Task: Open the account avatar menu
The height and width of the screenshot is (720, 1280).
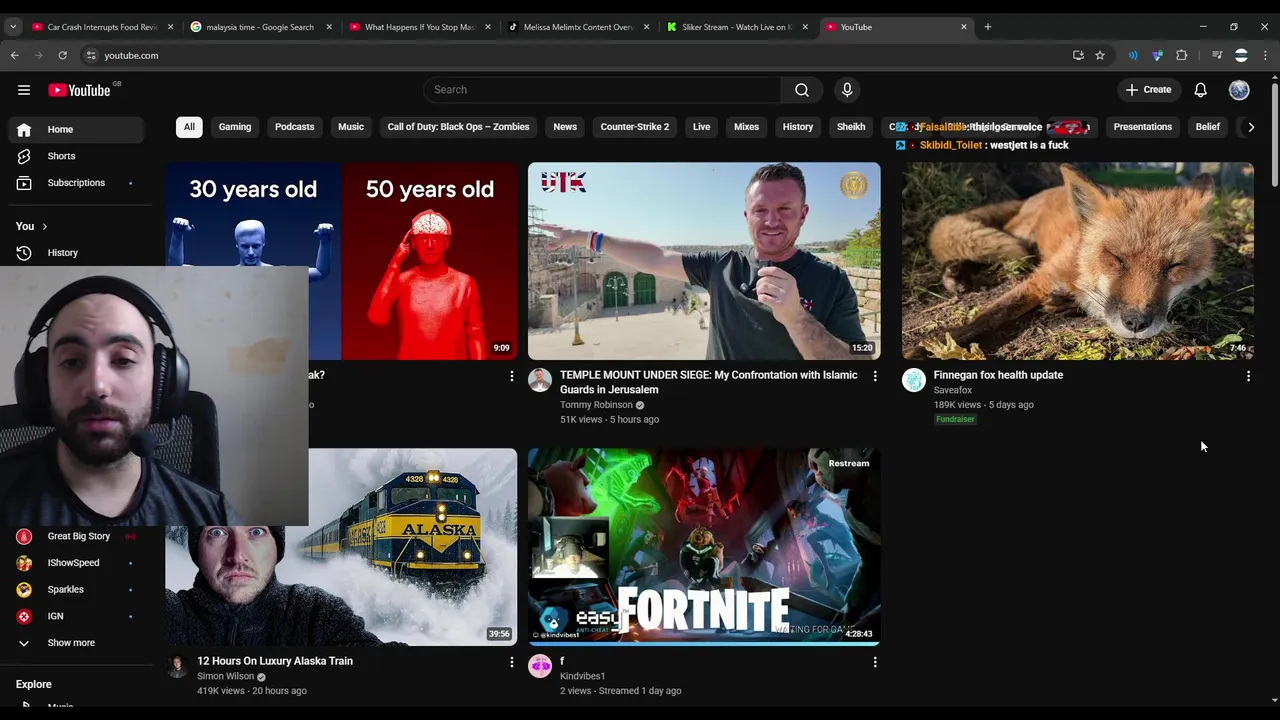Action: [1239, 90]
